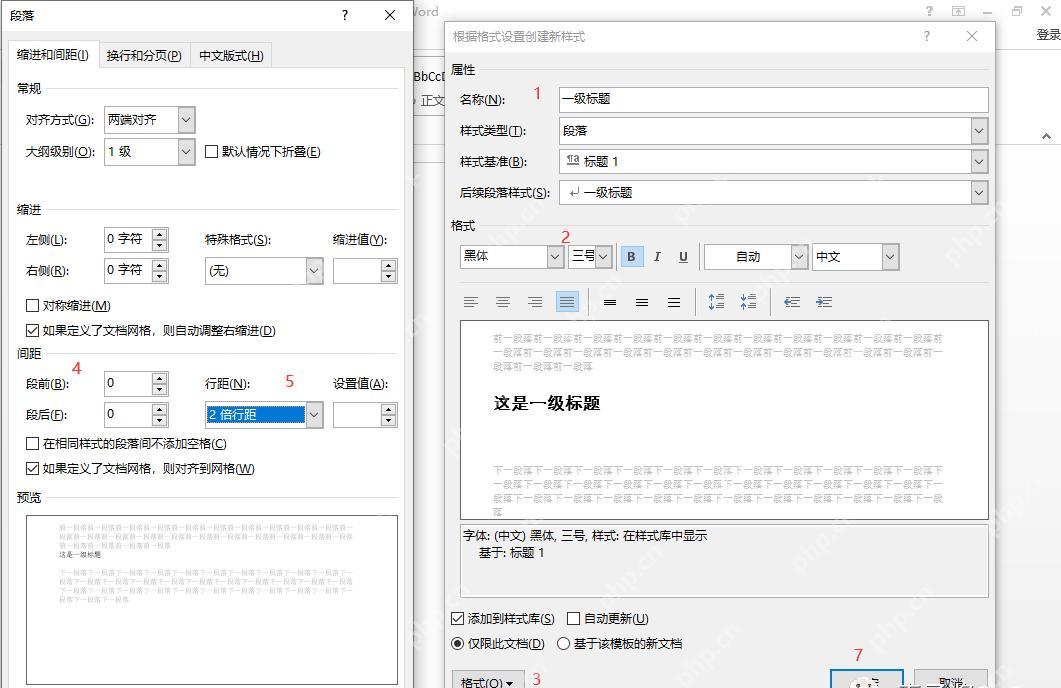Open the 行距 dropdown showing 2 倍行距
The image size is (1061, 688).
tap(314, 415)
